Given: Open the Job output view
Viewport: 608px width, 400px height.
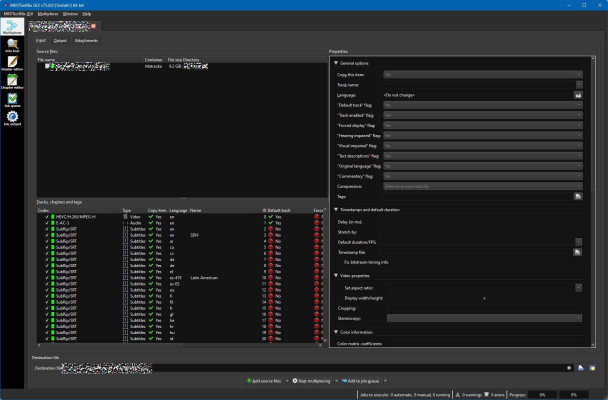Looking at the screenshot, I should (x=12, y=118).
